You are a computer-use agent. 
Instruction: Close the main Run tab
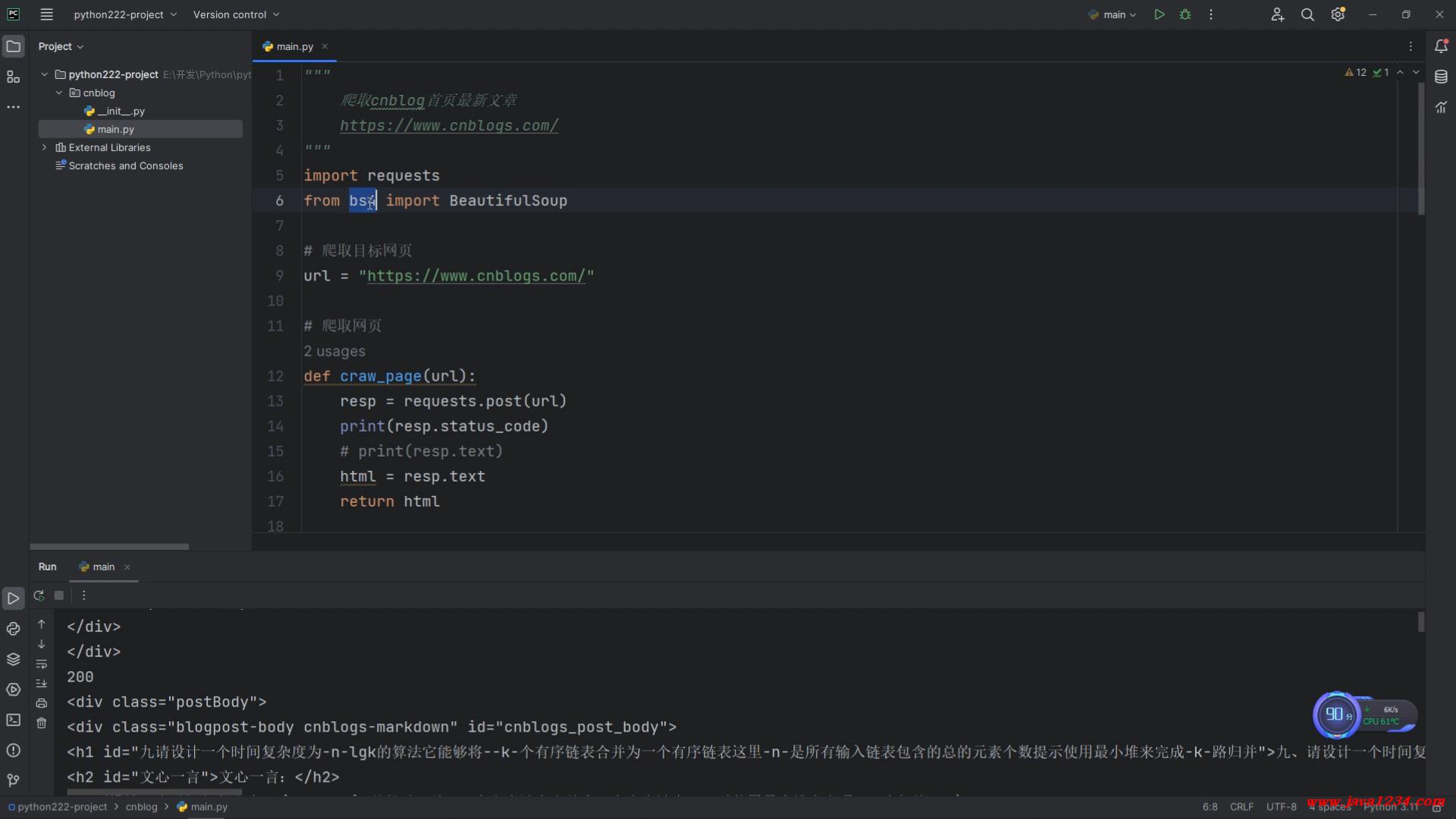tap(127, 567)
